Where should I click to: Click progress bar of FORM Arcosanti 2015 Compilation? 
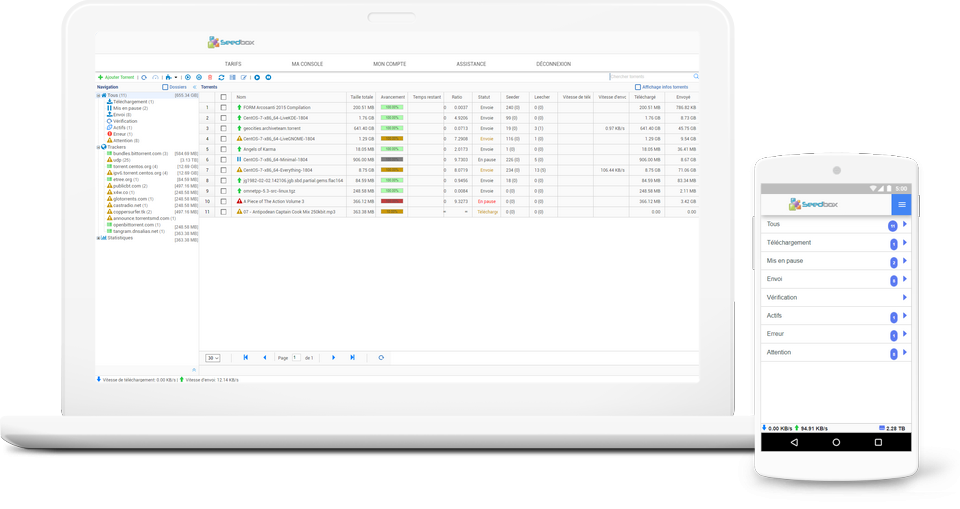tap(392, 107)
